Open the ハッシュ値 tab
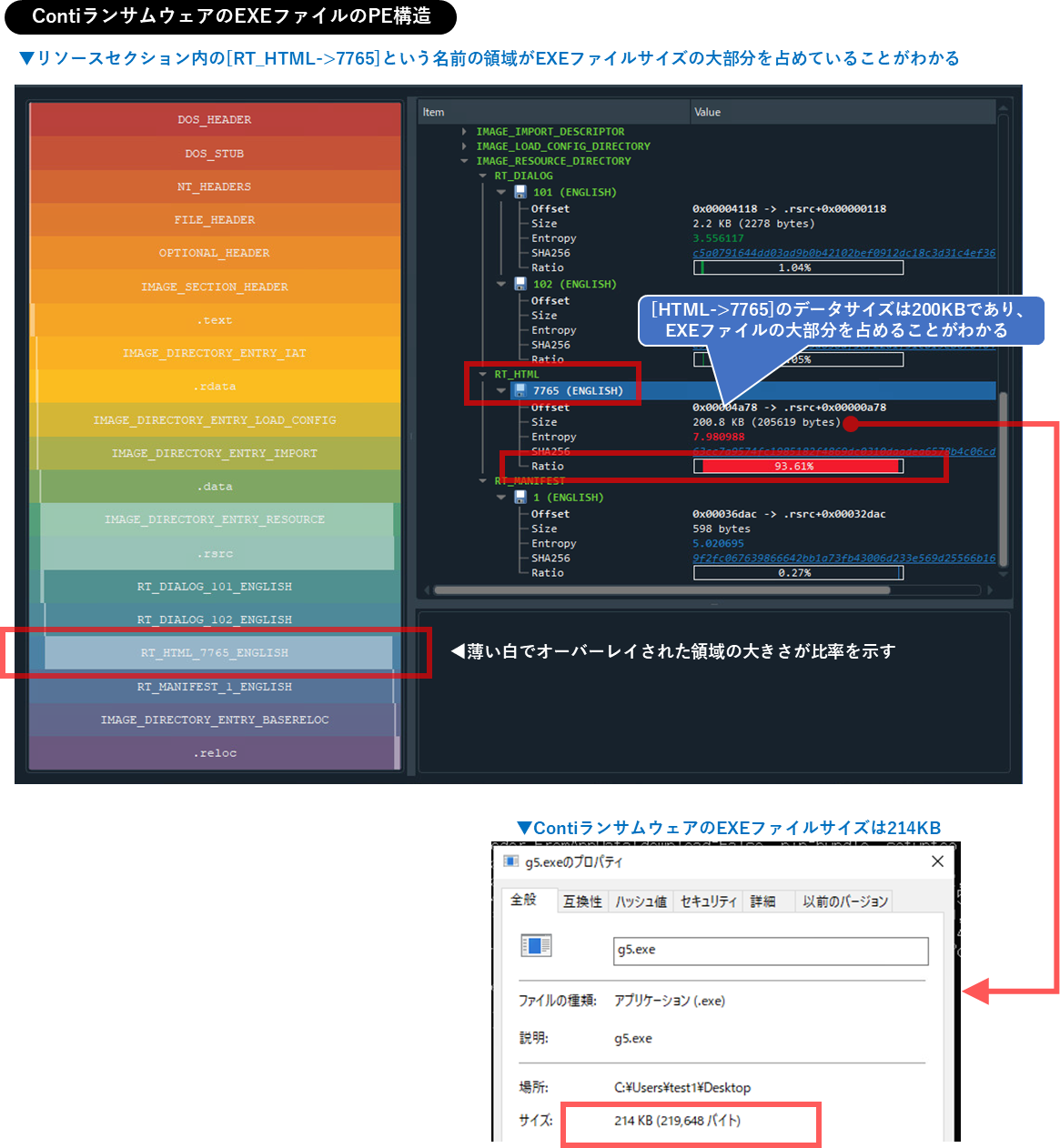This screenshot has height=1148, width=1060. [641, 901]
